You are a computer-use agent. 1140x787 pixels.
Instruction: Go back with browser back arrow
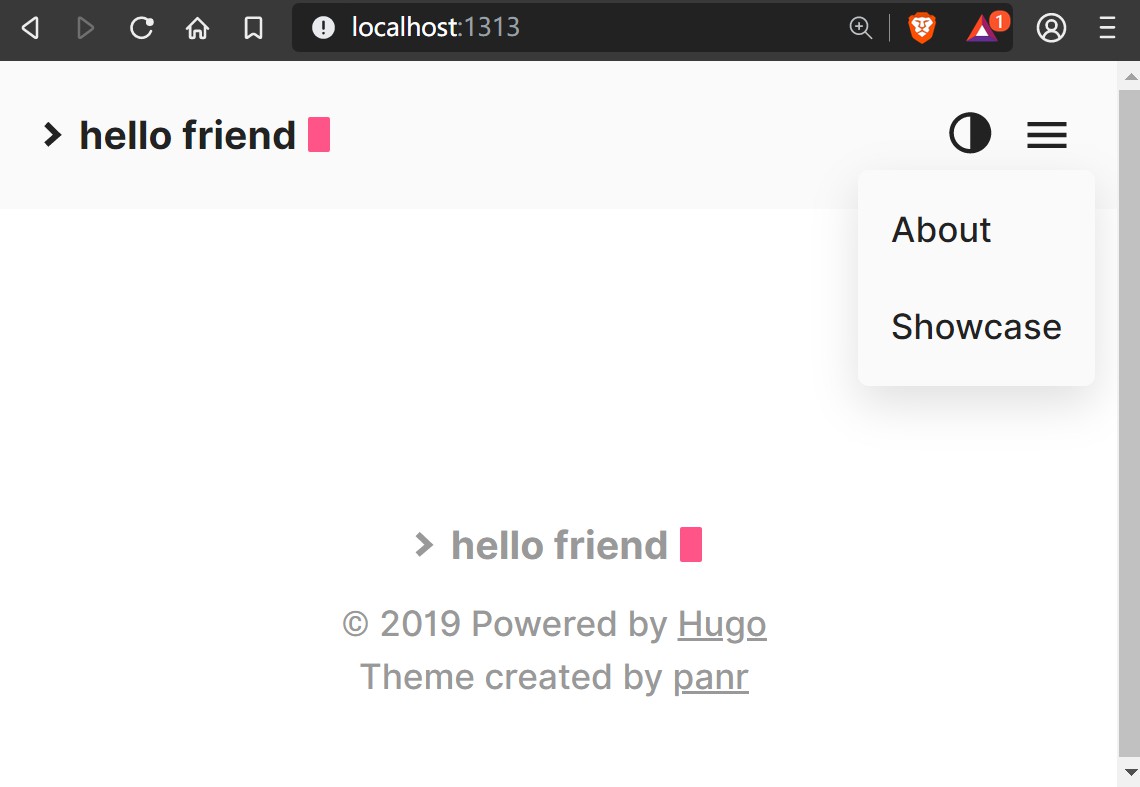[x=30, y=28]
